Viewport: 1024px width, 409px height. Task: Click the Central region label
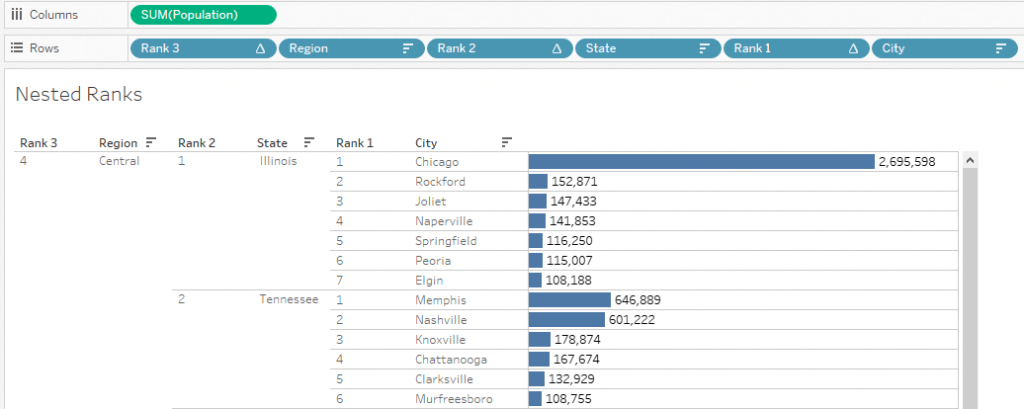pyautogui.click(x=119, y=161)
